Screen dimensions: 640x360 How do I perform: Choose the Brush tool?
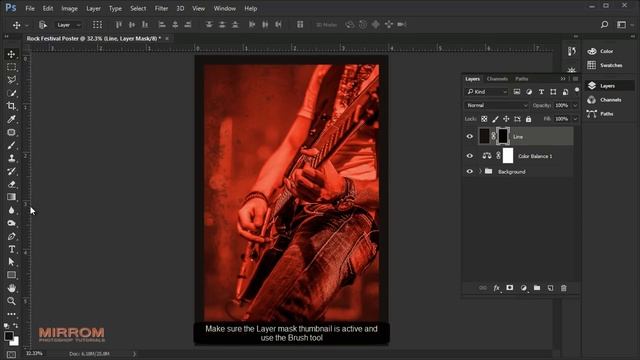click(x=11, y=145)
